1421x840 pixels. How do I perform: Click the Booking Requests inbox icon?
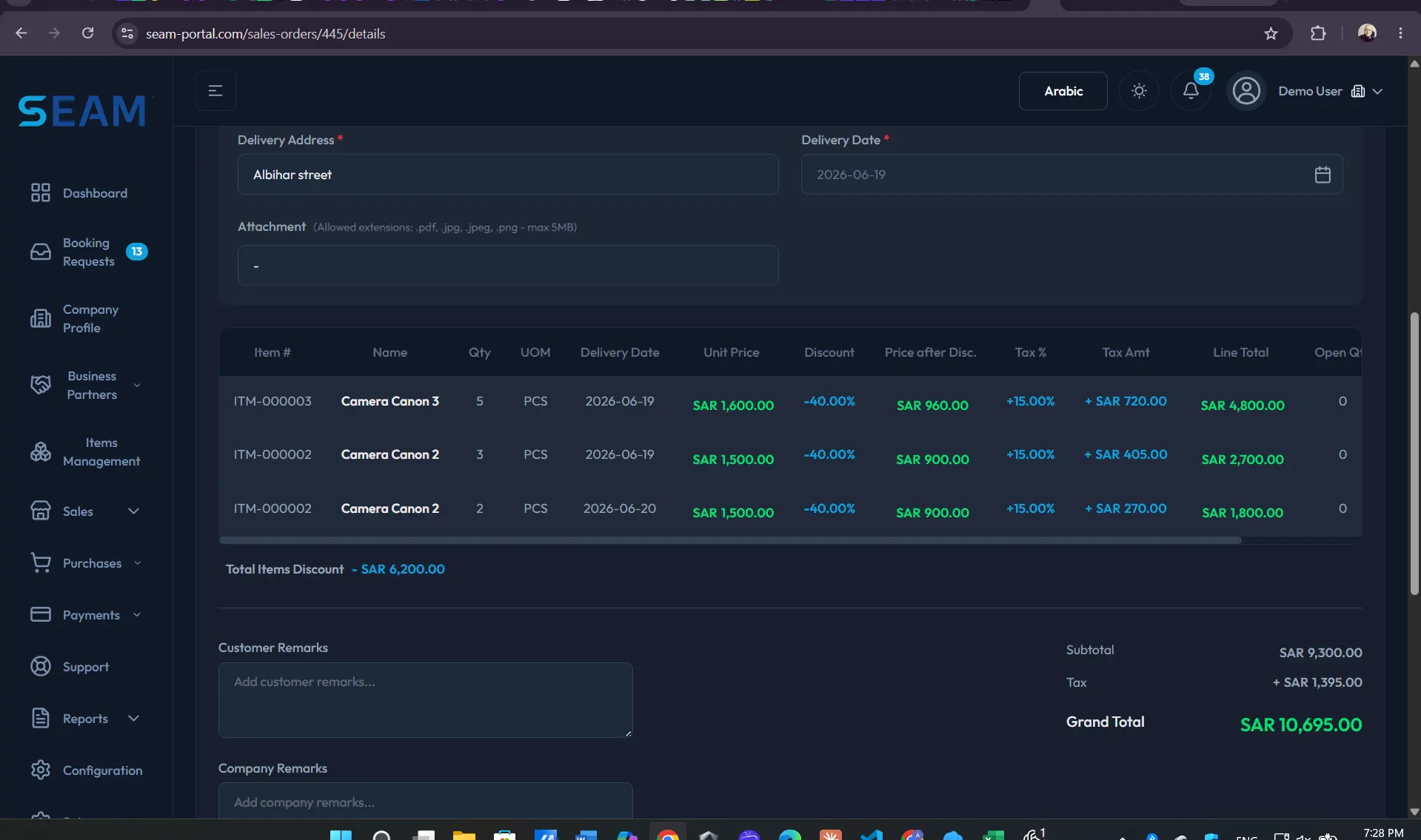pos(41,252)
